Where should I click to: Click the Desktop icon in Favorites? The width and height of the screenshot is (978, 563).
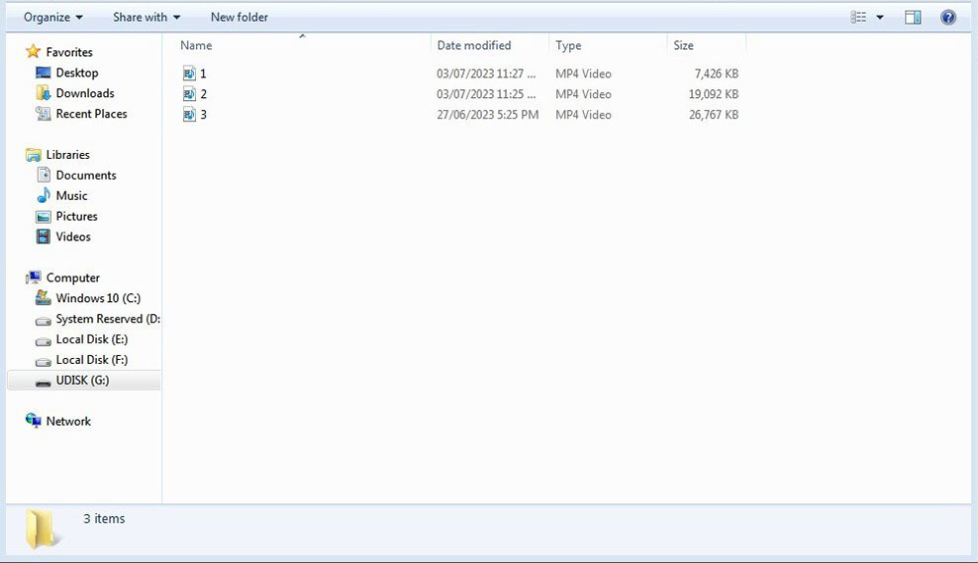pos(43,72)
